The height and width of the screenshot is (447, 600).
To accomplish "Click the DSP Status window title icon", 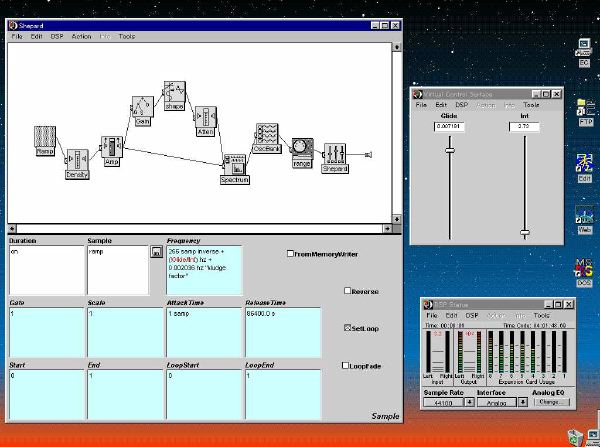I will tap(427, 305).
